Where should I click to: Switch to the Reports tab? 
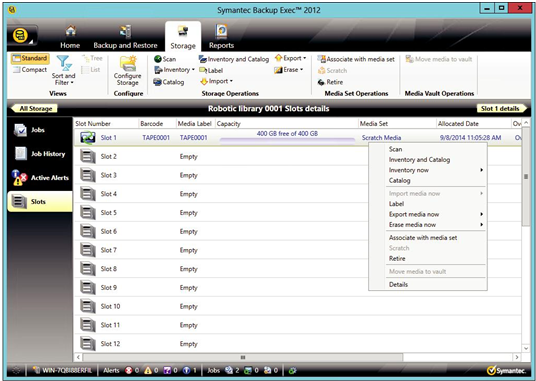coord(222,37)
